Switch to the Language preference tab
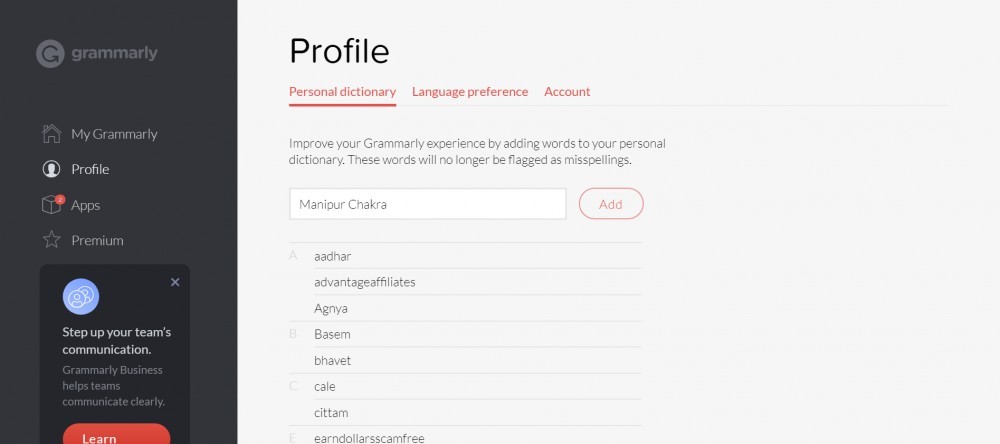1000x444 pixels. point(470,91)
